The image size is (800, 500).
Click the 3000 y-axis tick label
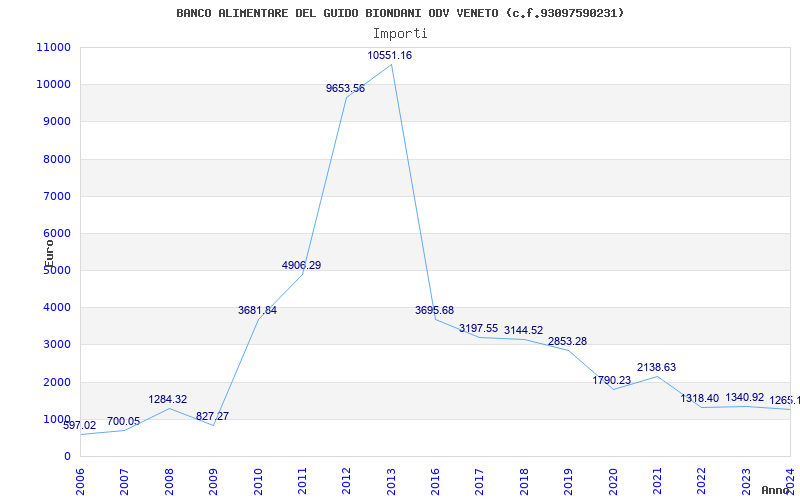click(x=56, y=345)
